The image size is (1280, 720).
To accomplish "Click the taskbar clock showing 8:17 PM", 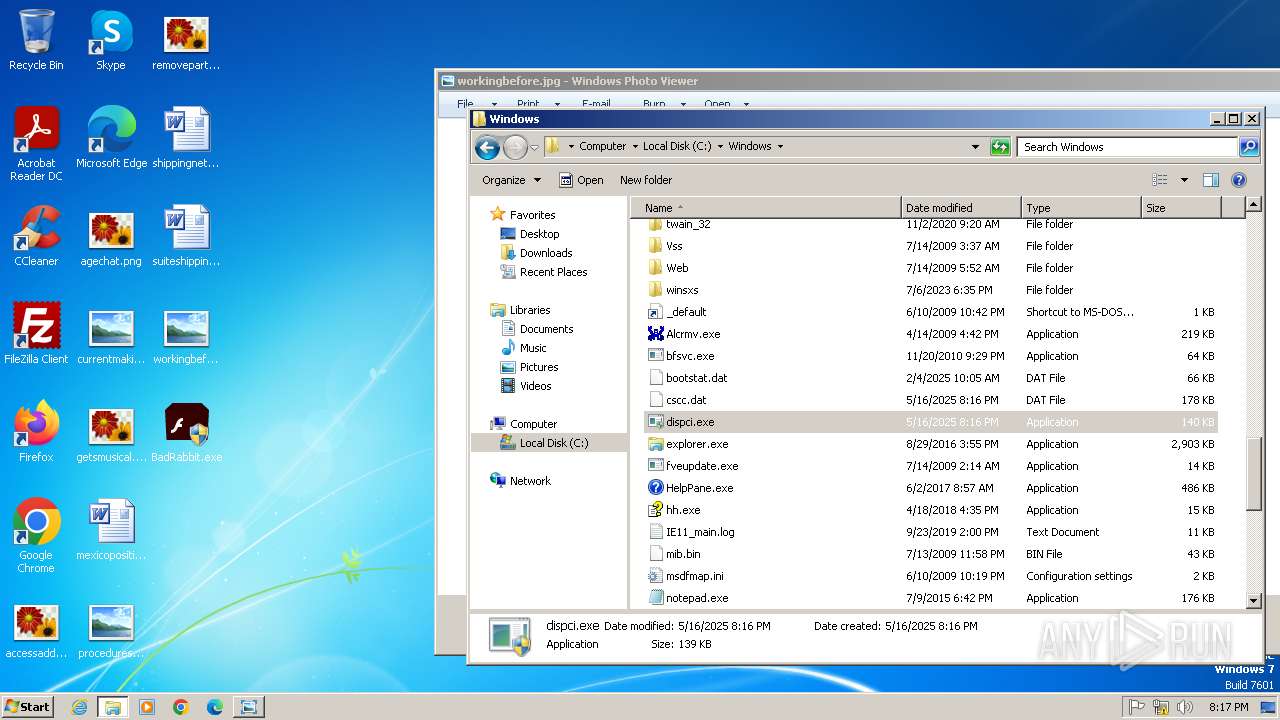I will [x=1228, y=707].
